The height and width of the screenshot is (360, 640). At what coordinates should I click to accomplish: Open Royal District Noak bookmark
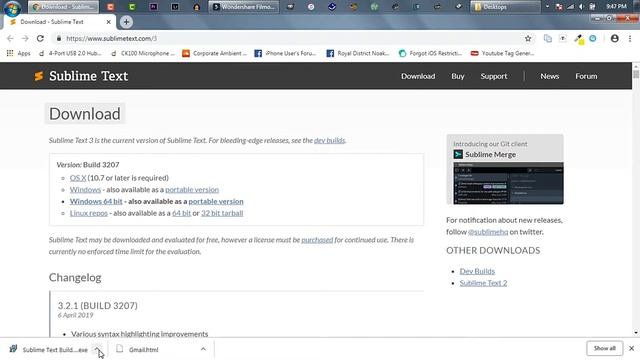pyautogui.click(x=358, y=53)
